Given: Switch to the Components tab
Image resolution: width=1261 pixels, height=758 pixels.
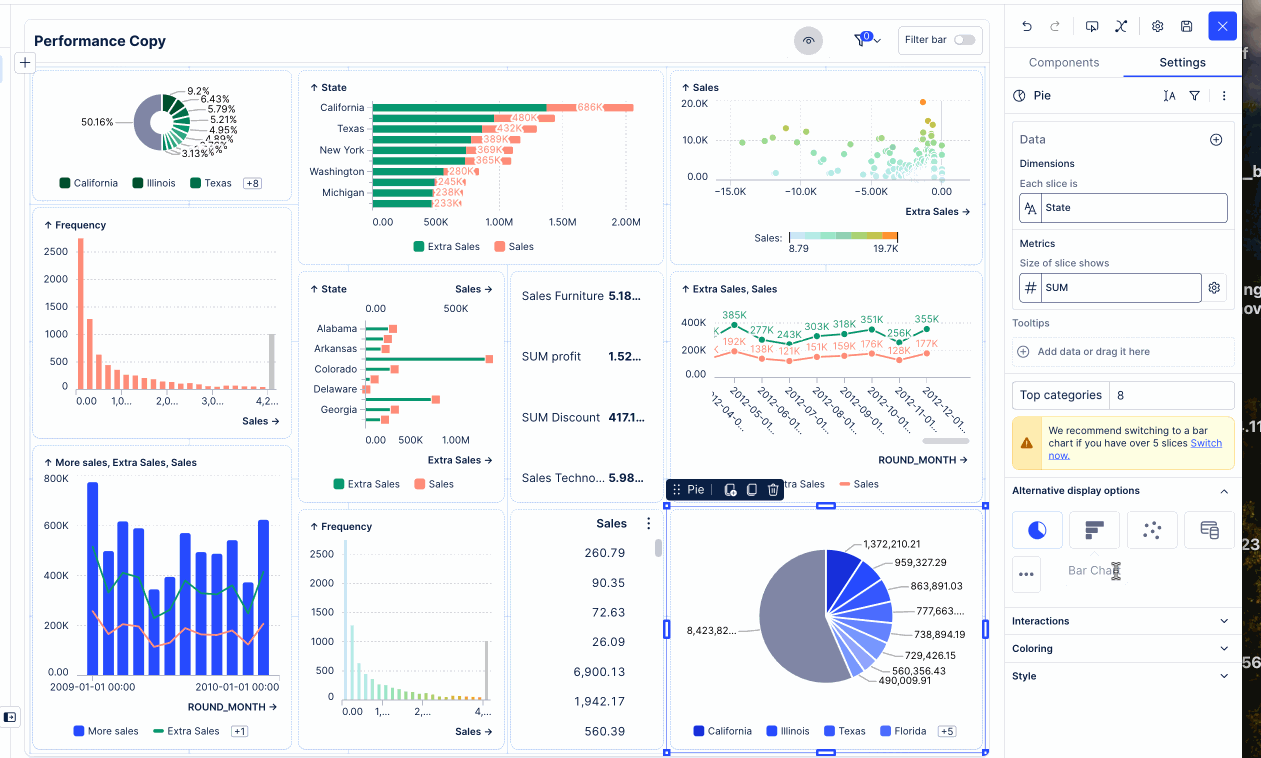Looking at the screenshot, I should tap(1064, 62).
